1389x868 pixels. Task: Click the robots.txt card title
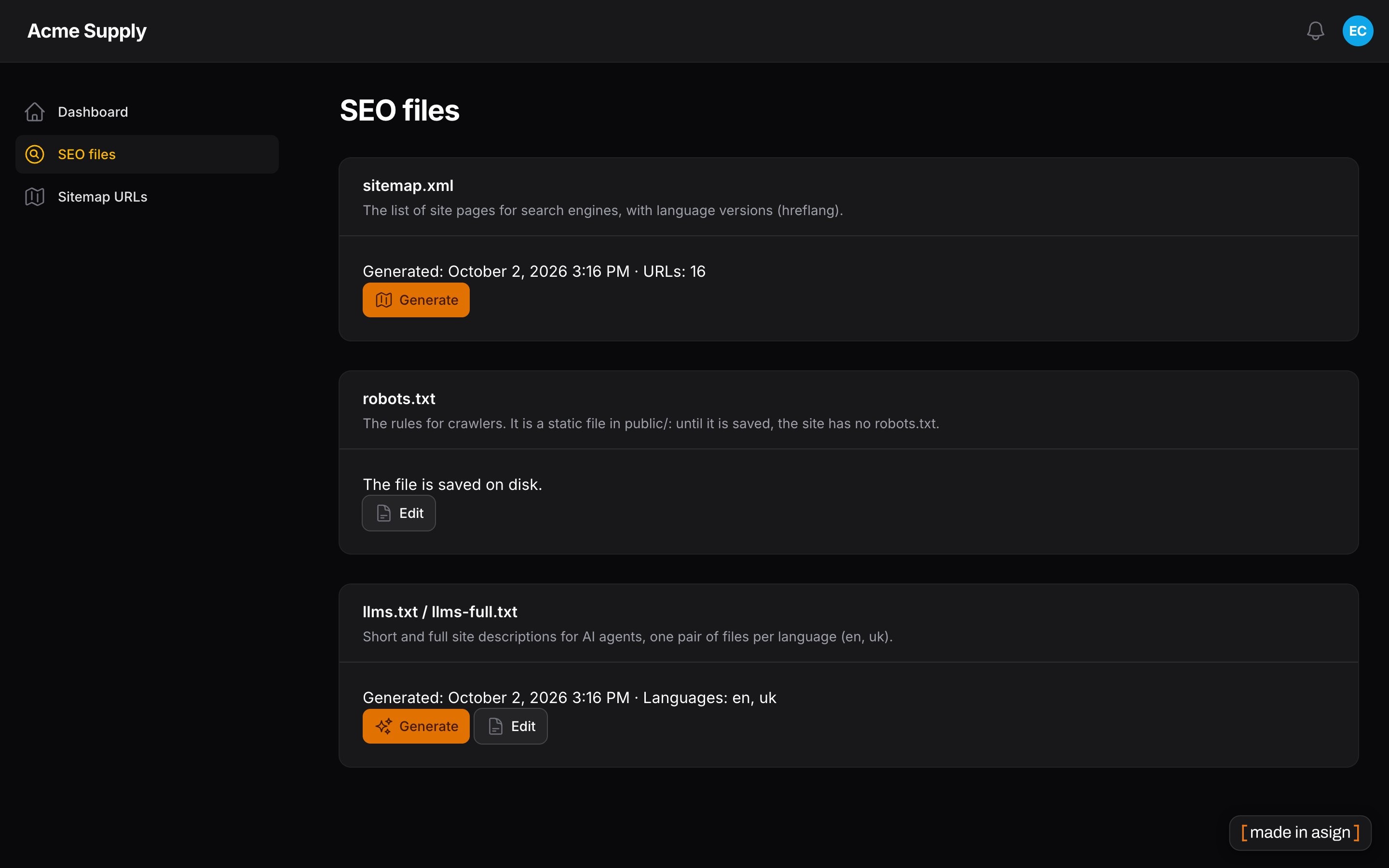tap(399, 398)
